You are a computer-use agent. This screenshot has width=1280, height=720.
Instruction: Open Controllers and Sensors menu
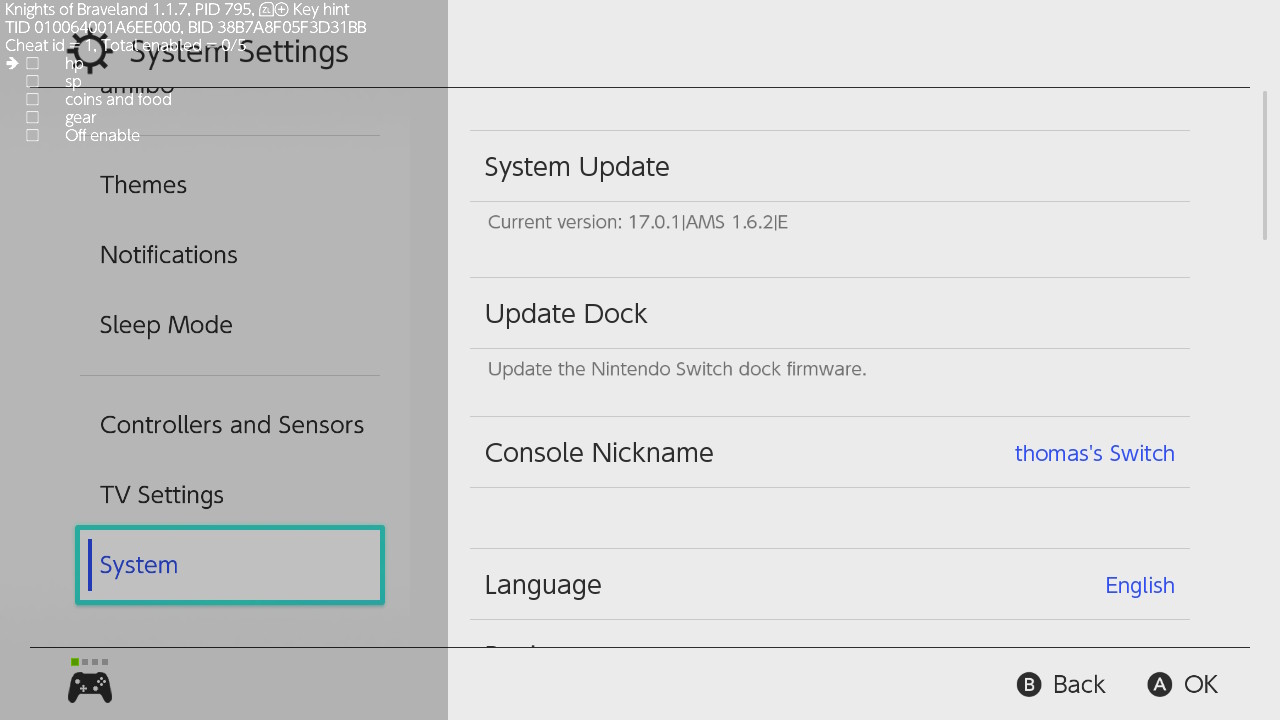coord(230,425)
